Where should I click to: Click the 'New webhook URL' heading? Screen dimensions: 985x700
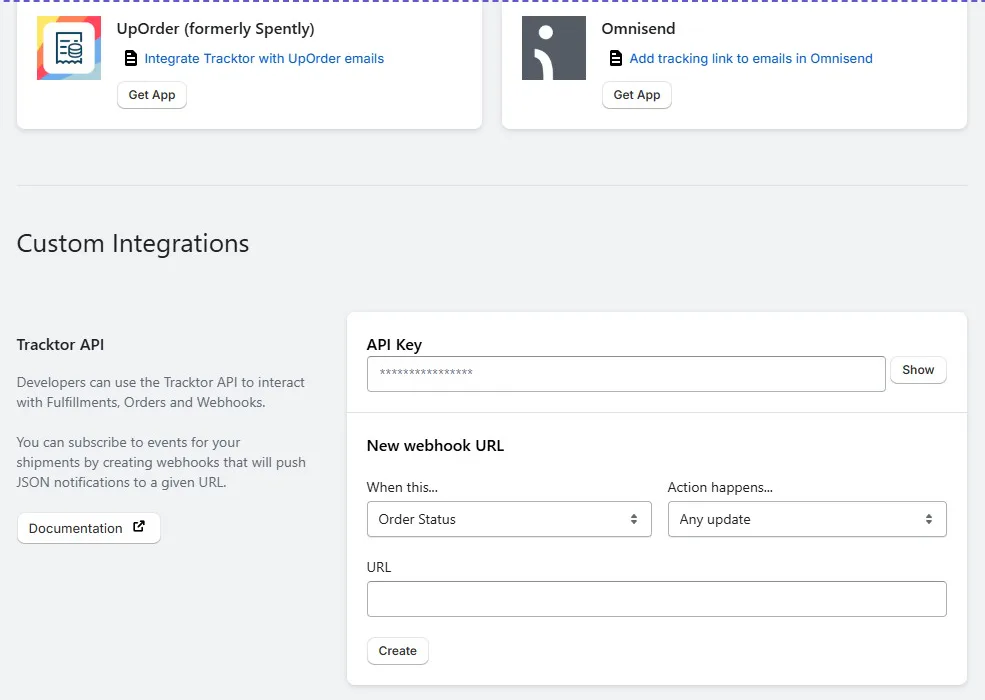(x=435, y=446)
